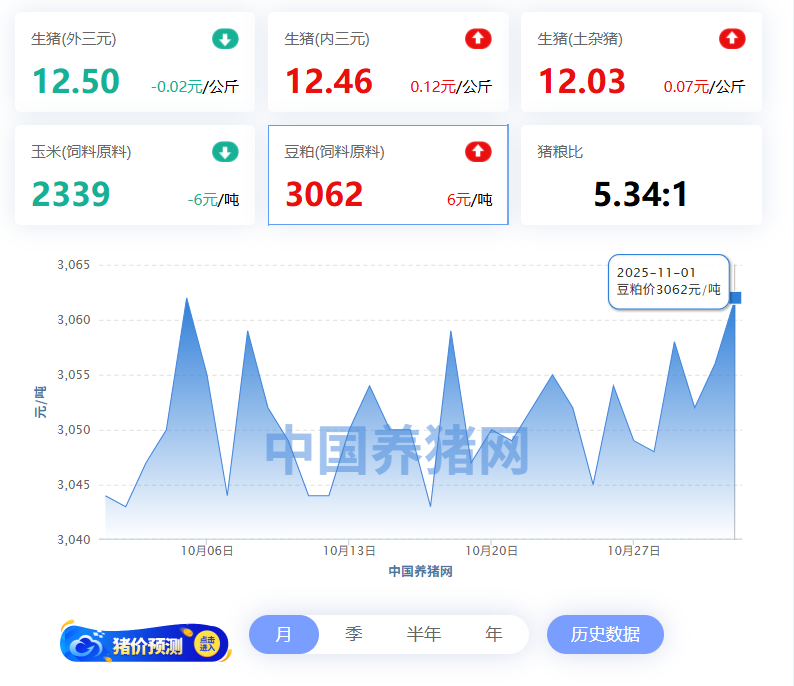The height and width of the screenshot is (686, 794).
Task: Open 历史数据 history page
Action: pos(605,635)
